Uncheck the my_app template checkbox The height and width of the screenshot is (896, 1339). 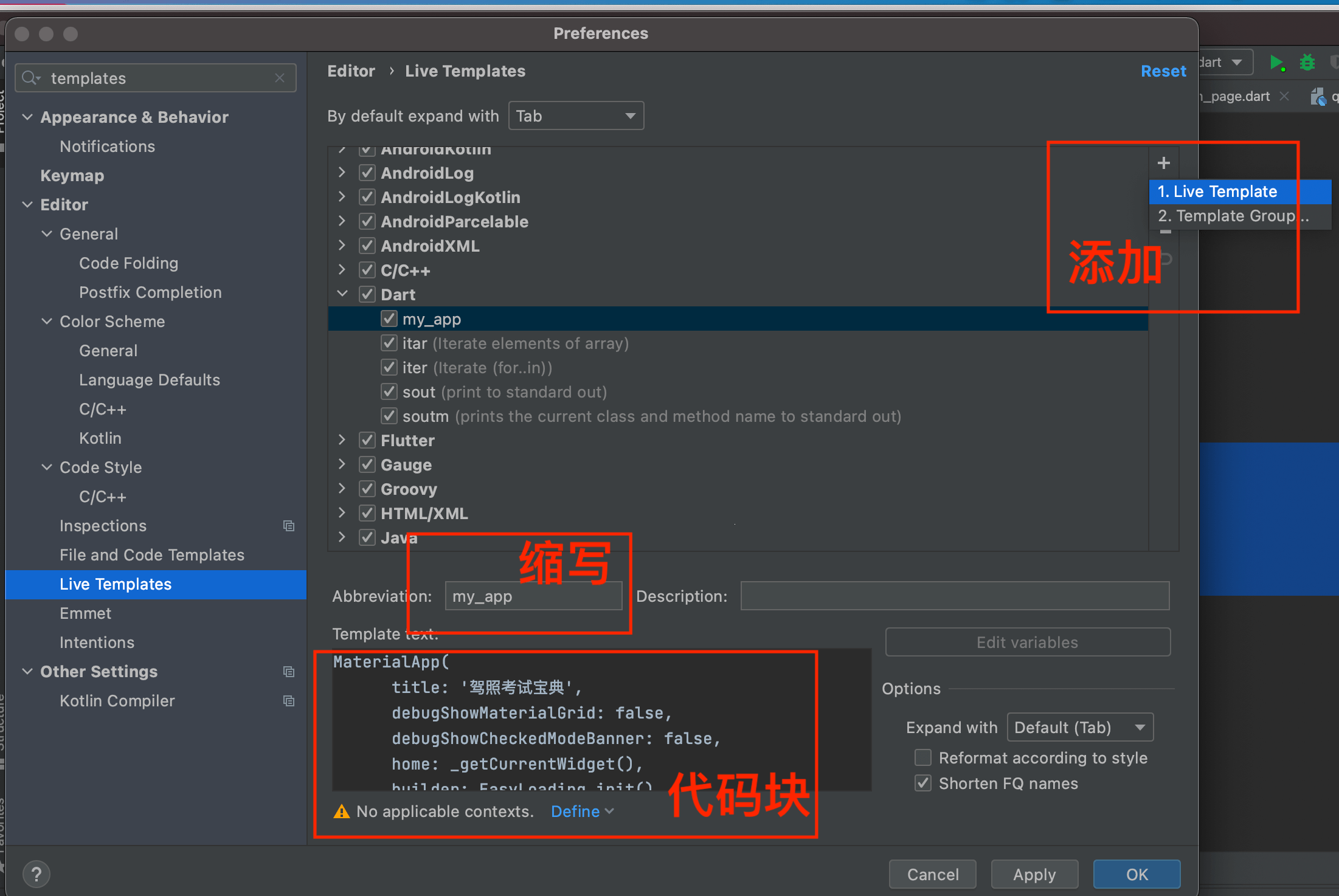[x=389, y=319]
